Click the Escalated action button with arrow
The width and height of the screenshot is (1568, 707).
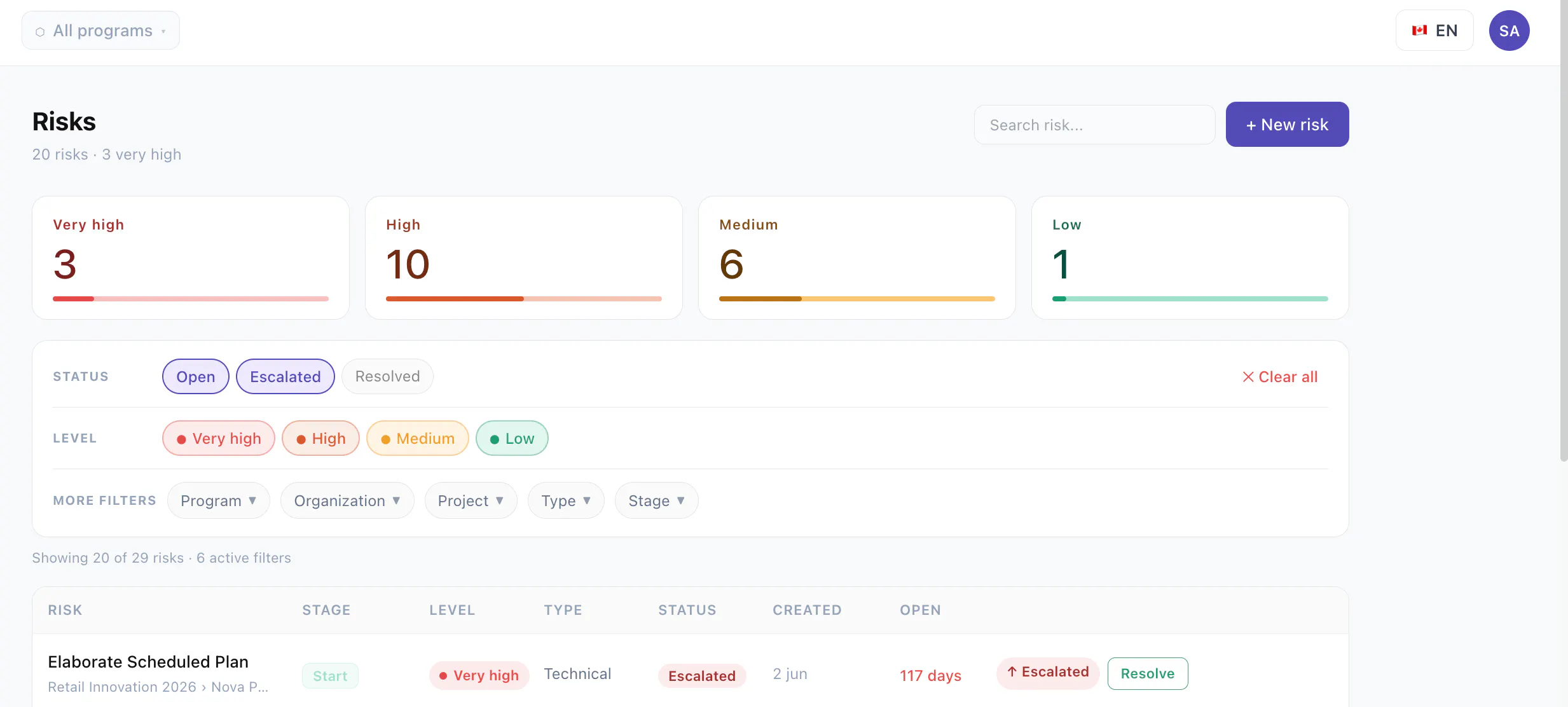click(x=1048, y=673)
